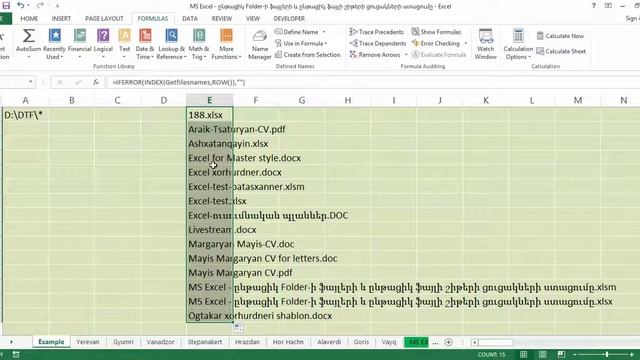Click the Ribbon Display Options icon
The image size is (640, 360).
(608, 6)
